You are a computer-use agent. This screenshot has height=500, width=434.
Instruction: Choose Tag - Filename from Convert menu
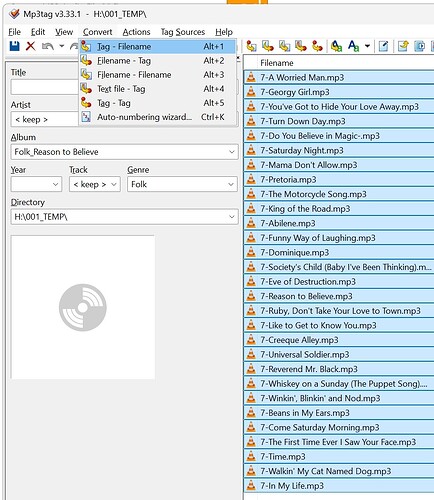pyautogui.click(x=157, y=46)
